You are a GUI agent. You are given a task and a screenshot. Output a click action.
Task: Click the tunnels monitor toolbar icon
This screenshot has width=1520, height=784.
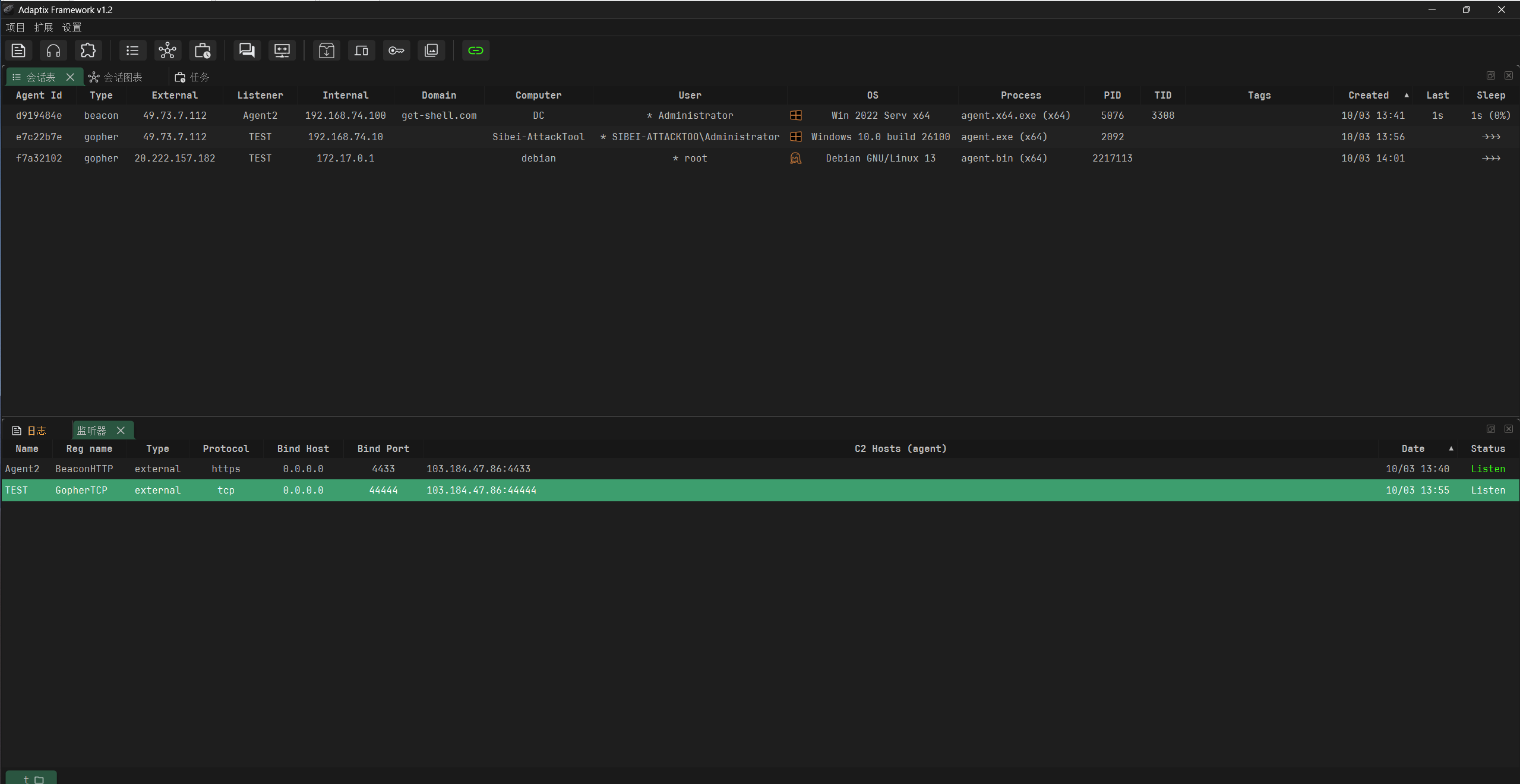pyautogui.click(x=282, y=50)
